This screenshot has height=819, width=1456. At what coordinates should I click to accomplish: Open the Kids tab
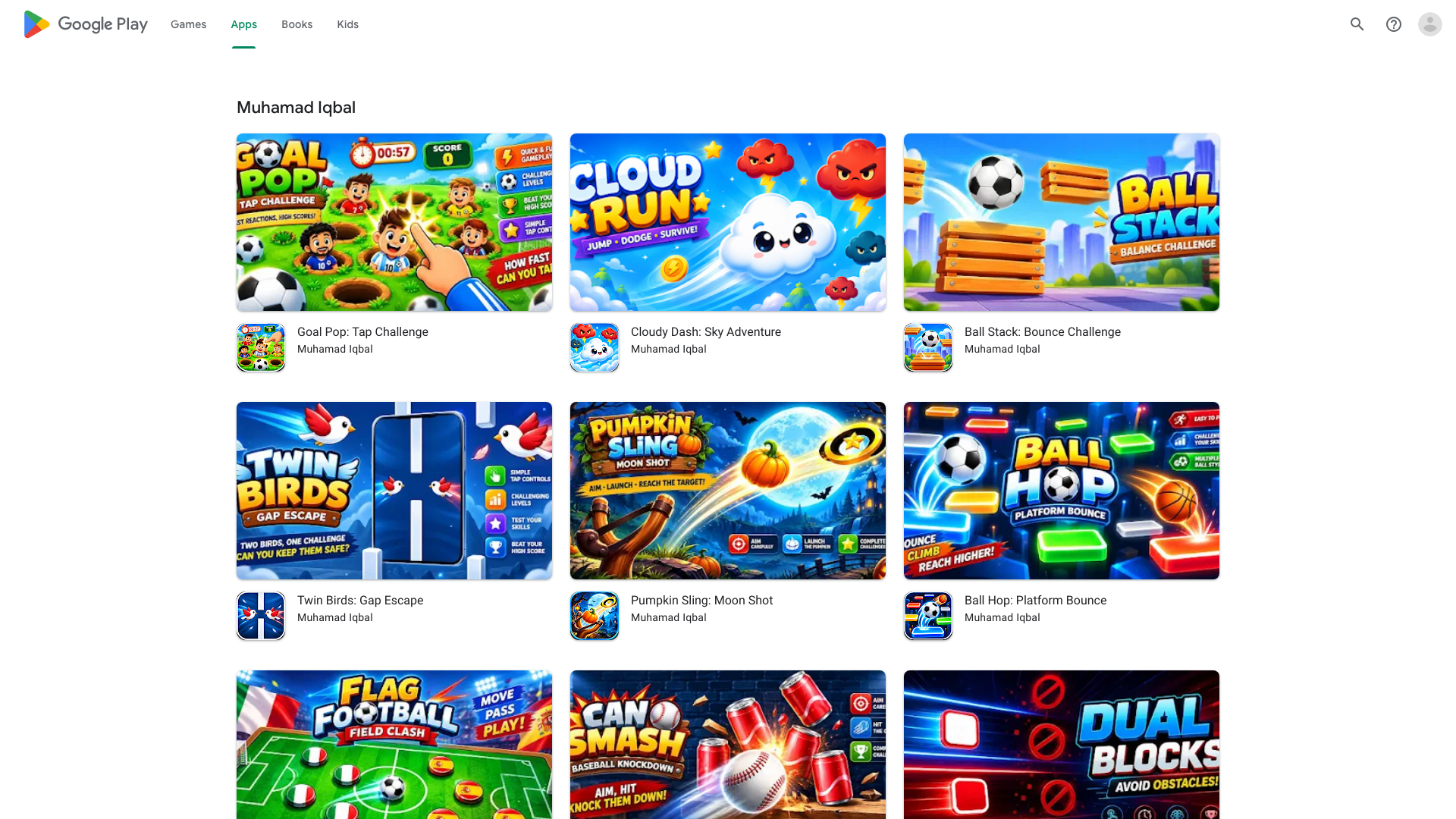coord(348,24)
